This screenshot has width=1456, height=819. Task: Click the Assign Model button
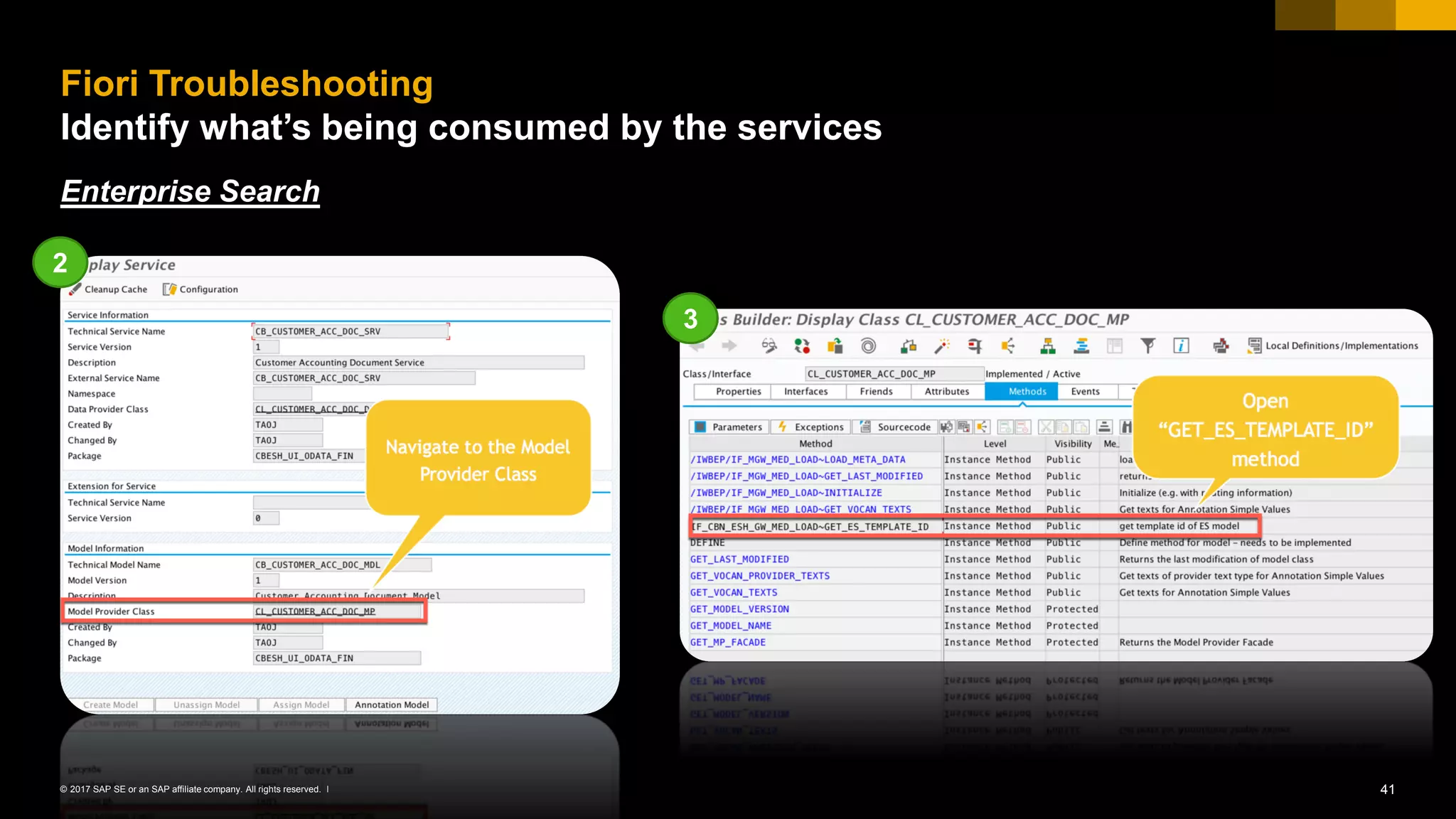point(301,705)
